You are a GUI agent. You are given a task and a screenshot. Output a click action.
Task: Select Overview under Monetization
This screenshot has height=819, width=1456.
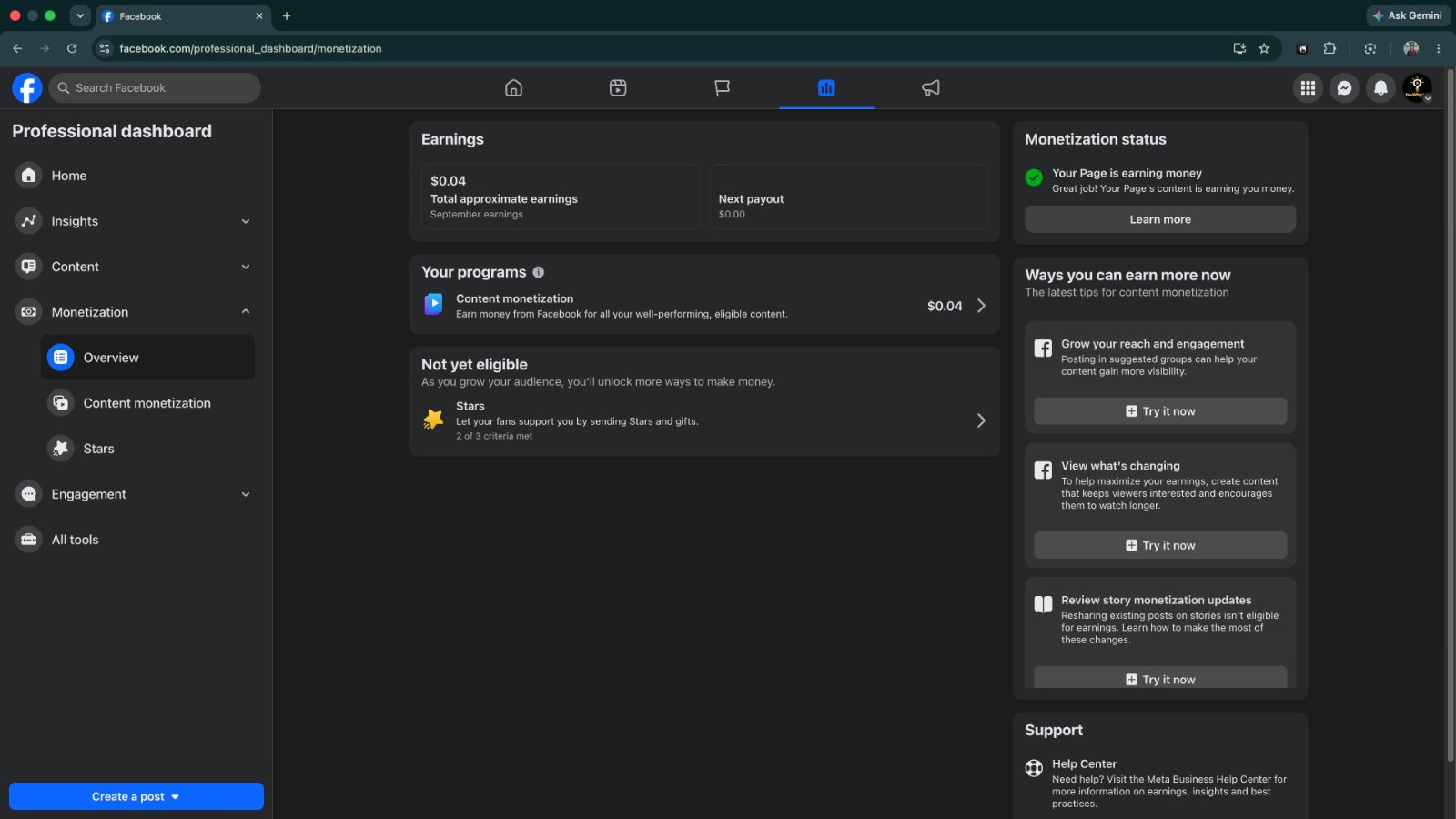pos(148,358)
